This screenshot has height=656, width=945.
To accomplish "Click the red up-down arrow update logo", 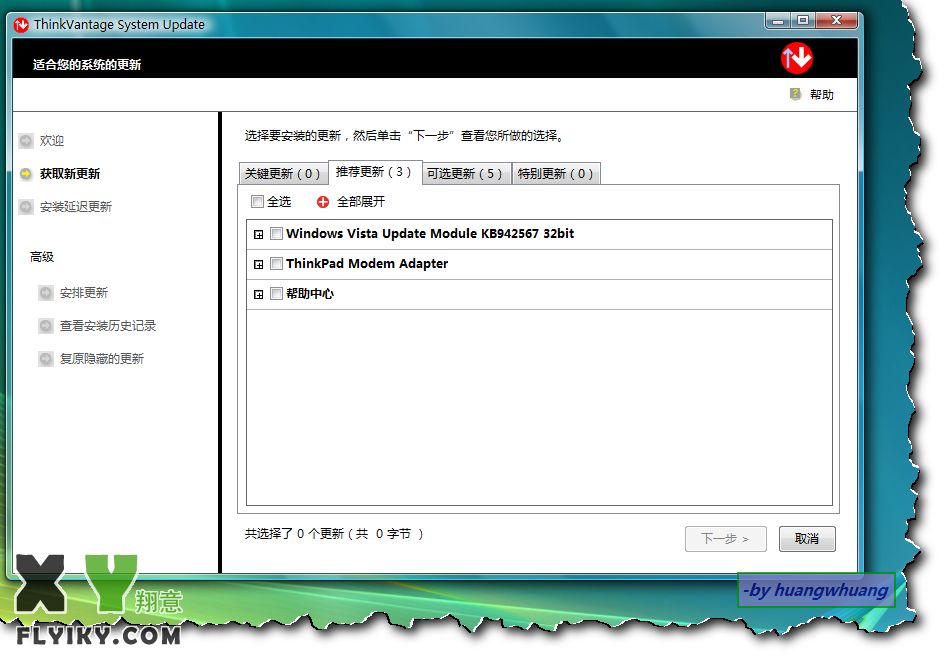I will click(x=796, y=58).
